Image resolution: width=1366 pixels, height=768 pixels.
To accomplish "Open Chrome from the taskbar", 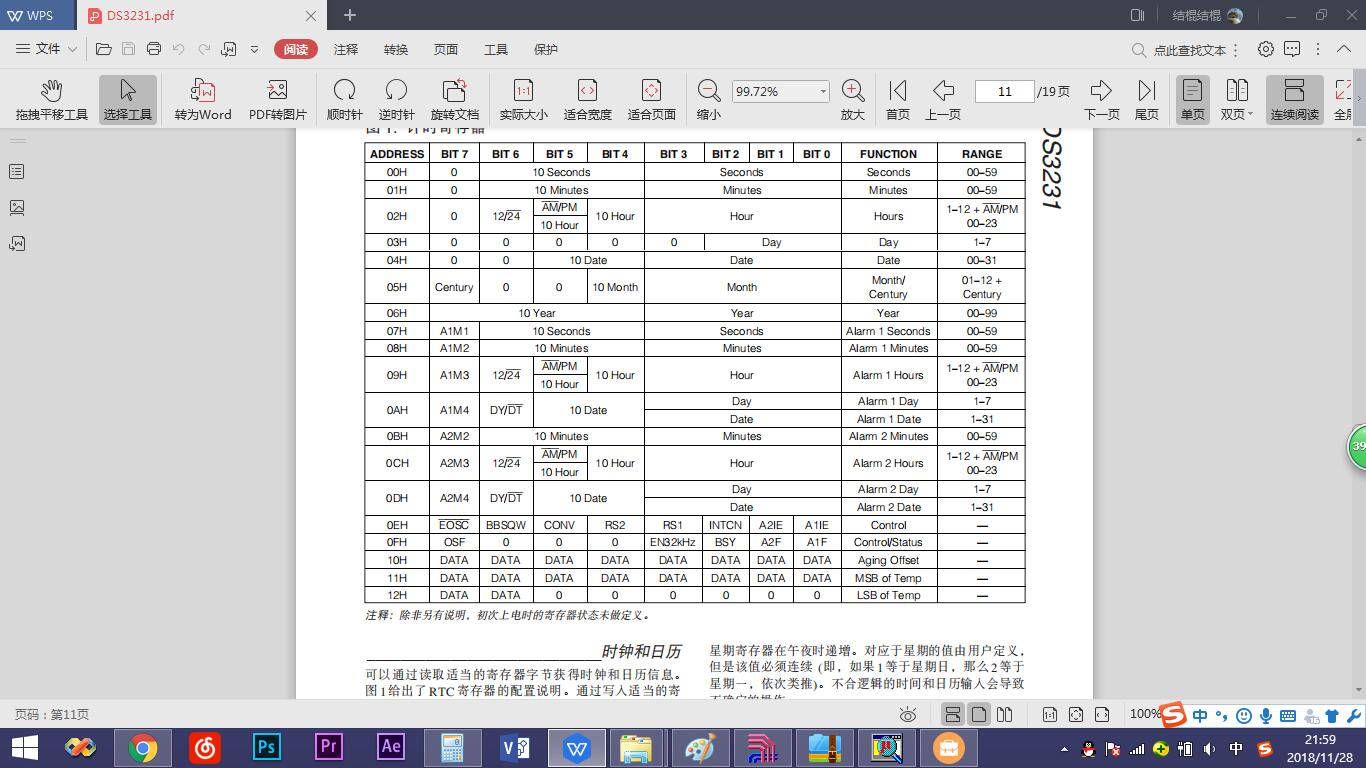I will (142, 748).
